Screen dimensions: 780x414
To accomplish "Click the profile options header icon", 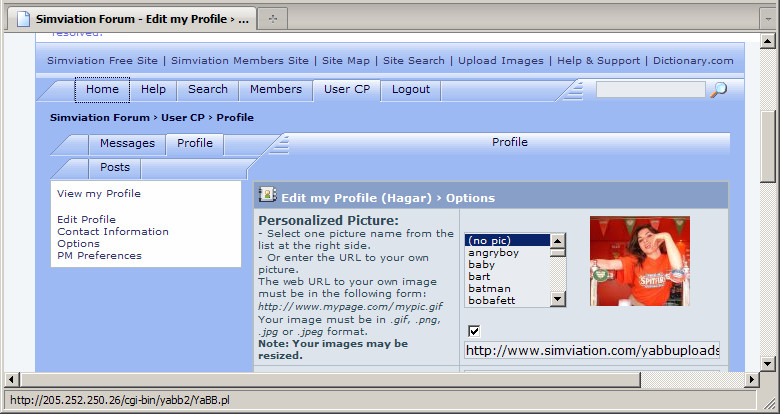I will (x=267, y=195).
